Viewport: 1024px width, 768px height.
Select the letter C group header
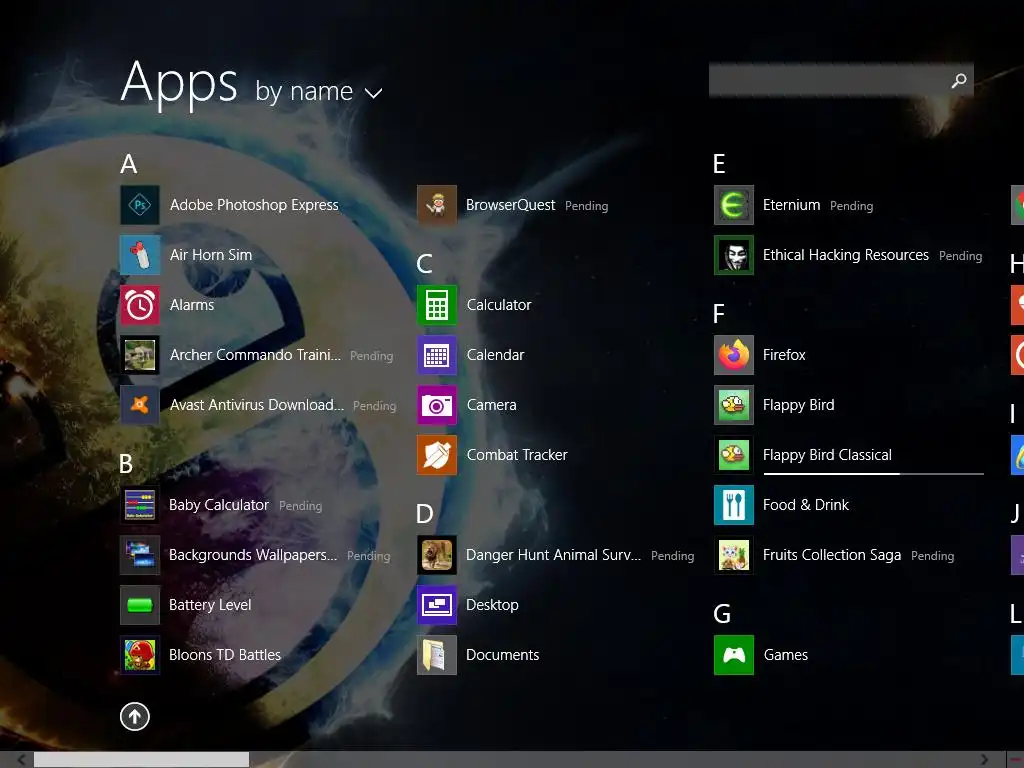tap(424, 264)
